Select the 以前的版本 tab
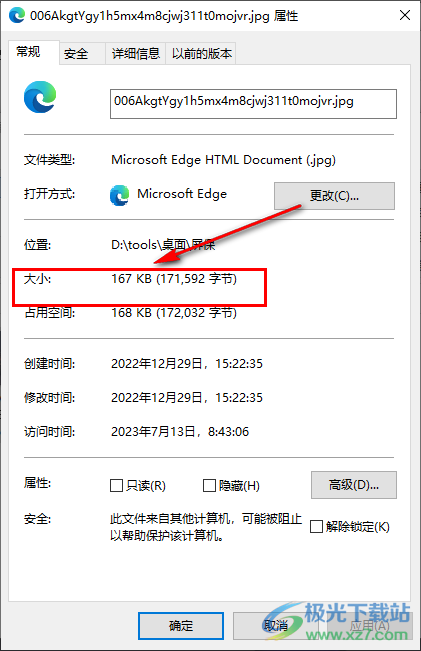 tap(201, 54)
